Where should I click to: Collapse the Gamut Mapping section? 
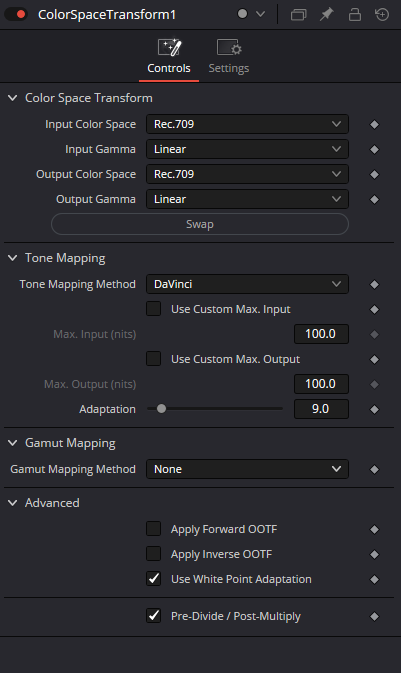(x=13, y=443)
